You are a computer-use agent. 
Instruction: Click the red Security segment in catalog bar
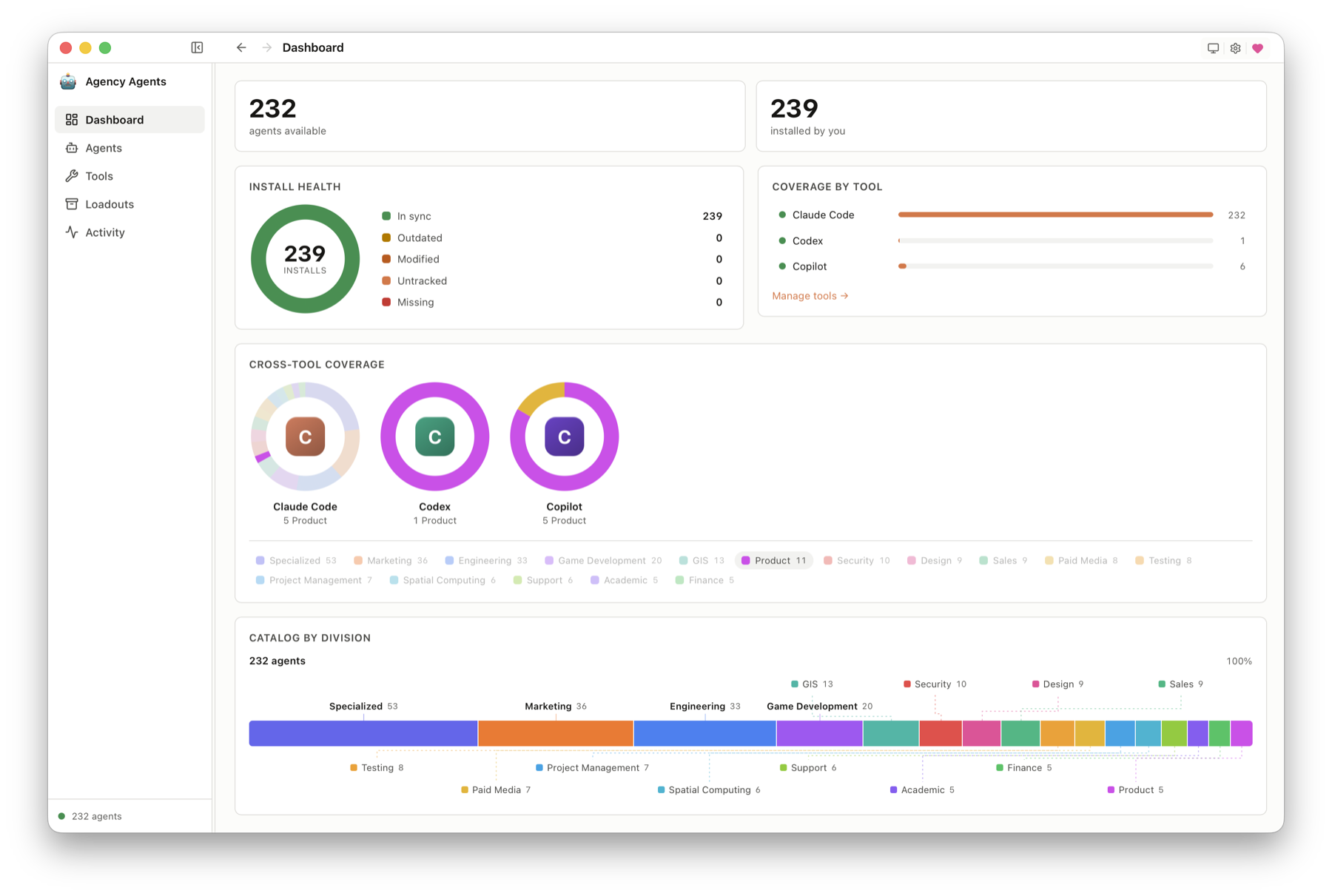click(941, 733)
